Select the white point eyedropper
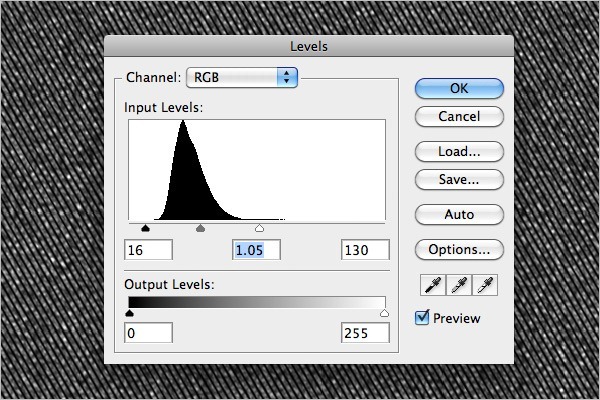The image size is (600, 400). [x=485, y=285]
